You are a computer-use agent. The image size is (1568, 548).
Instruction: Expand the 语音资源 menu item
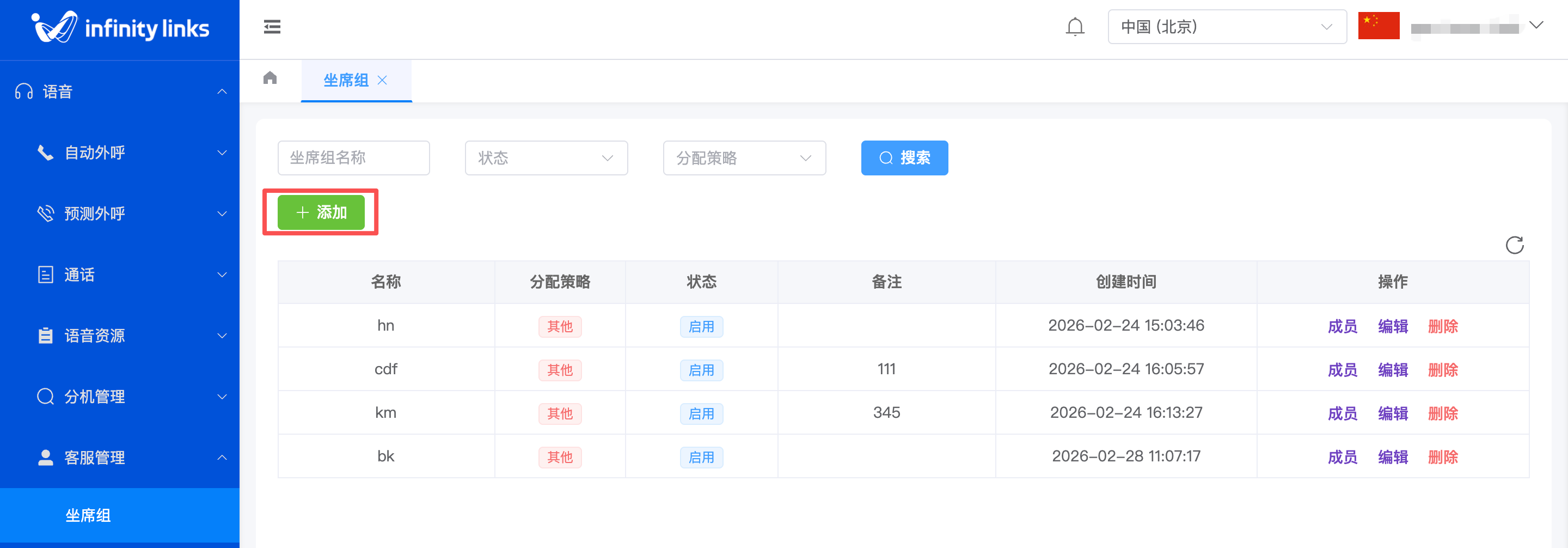tap(120, 336)
